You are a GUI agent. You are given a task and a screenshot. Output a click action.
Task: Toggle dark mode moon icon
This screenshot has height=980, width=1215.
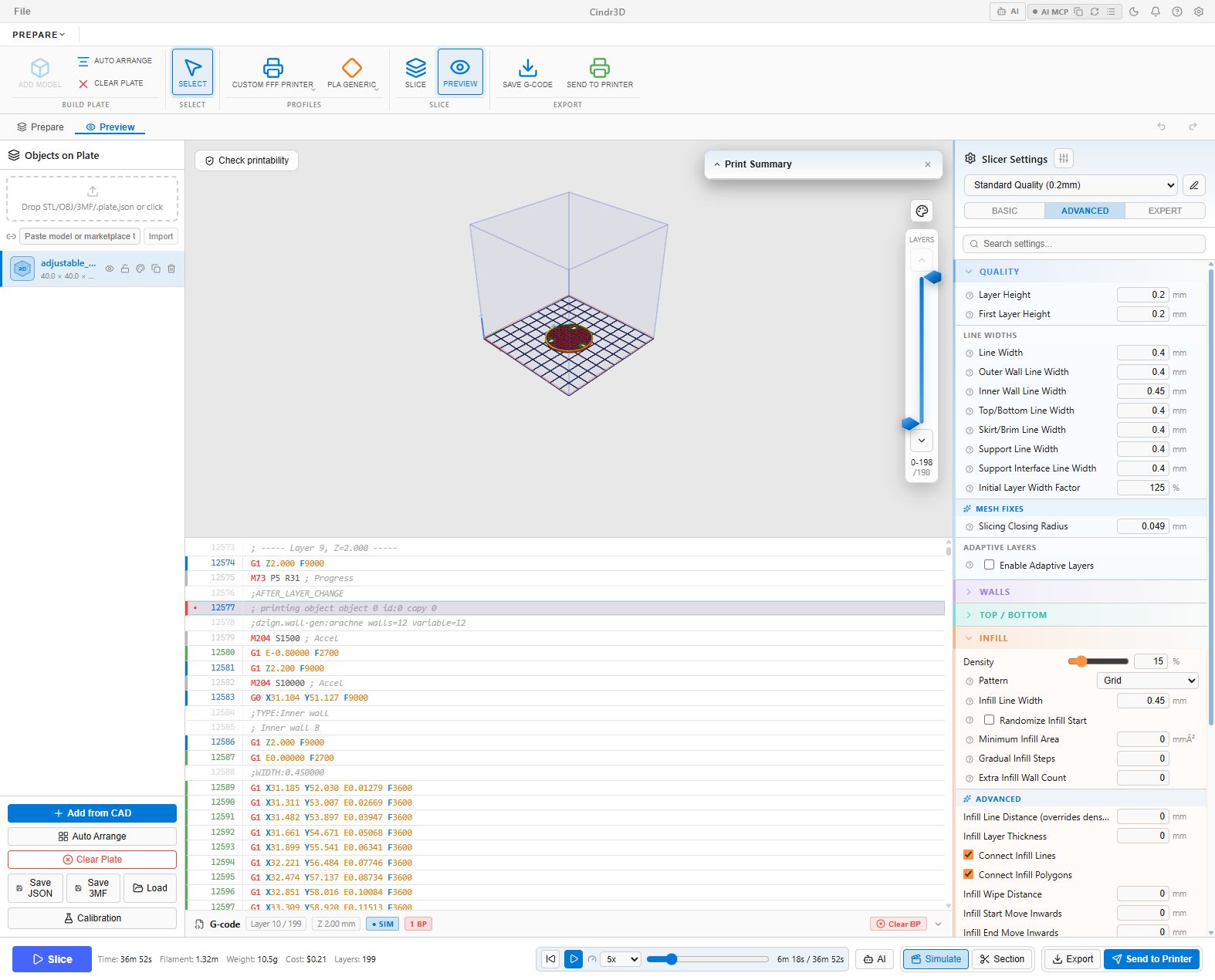(x=1134, y=12)
